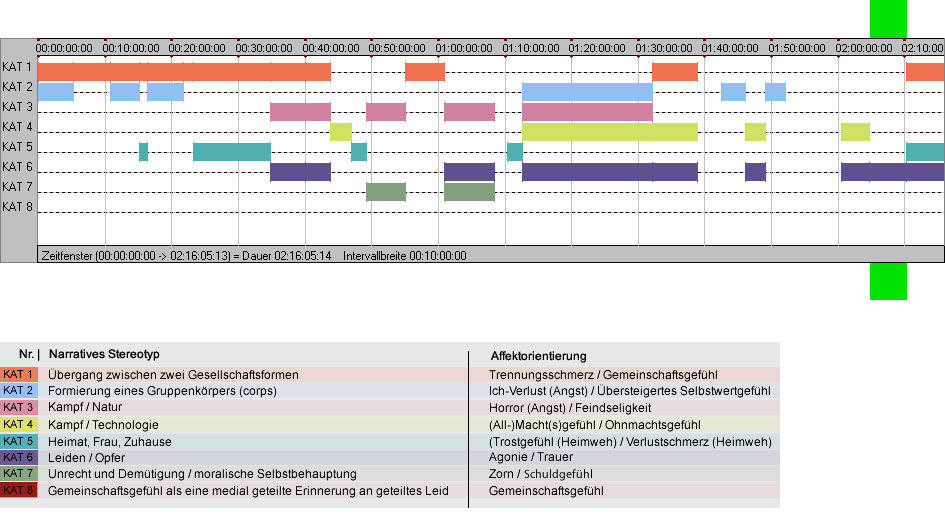The height and width of the screenshot is (530, 945).
Task: Select the first pink KAT 3 bar ending at 00:40:00:00
Action: (301, 112)
